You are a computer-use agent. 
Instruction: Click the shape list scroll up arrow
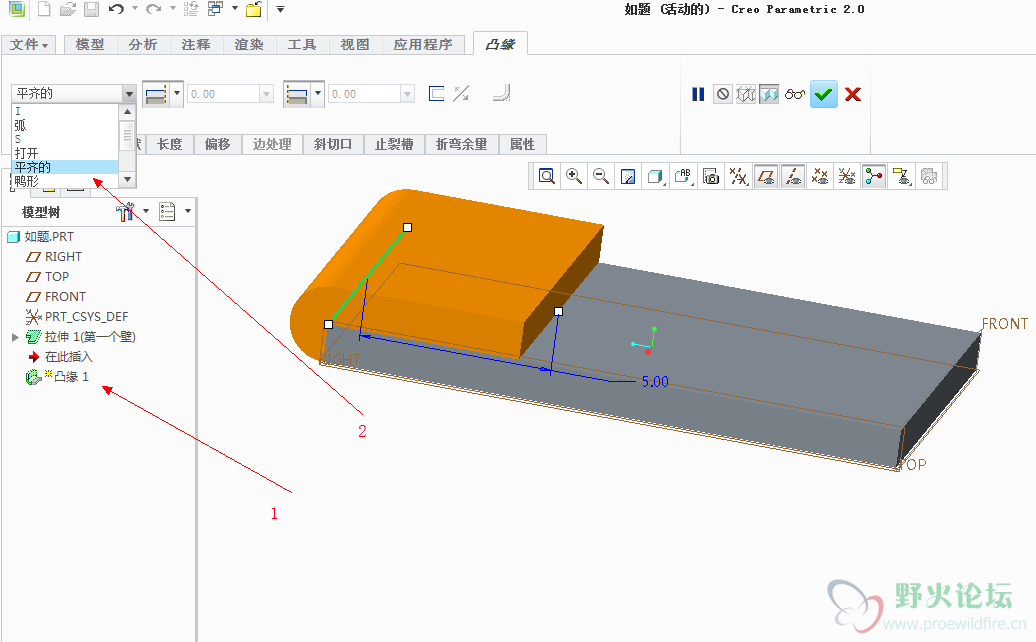coord(128,112)
